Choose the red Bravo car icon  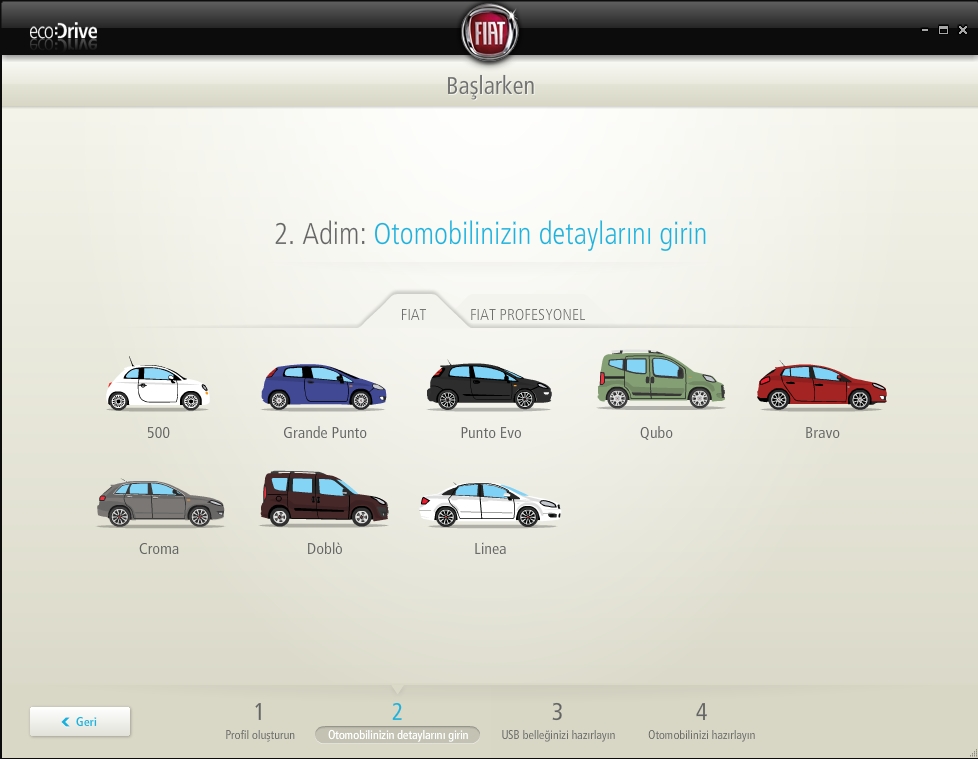coord(822,385)
